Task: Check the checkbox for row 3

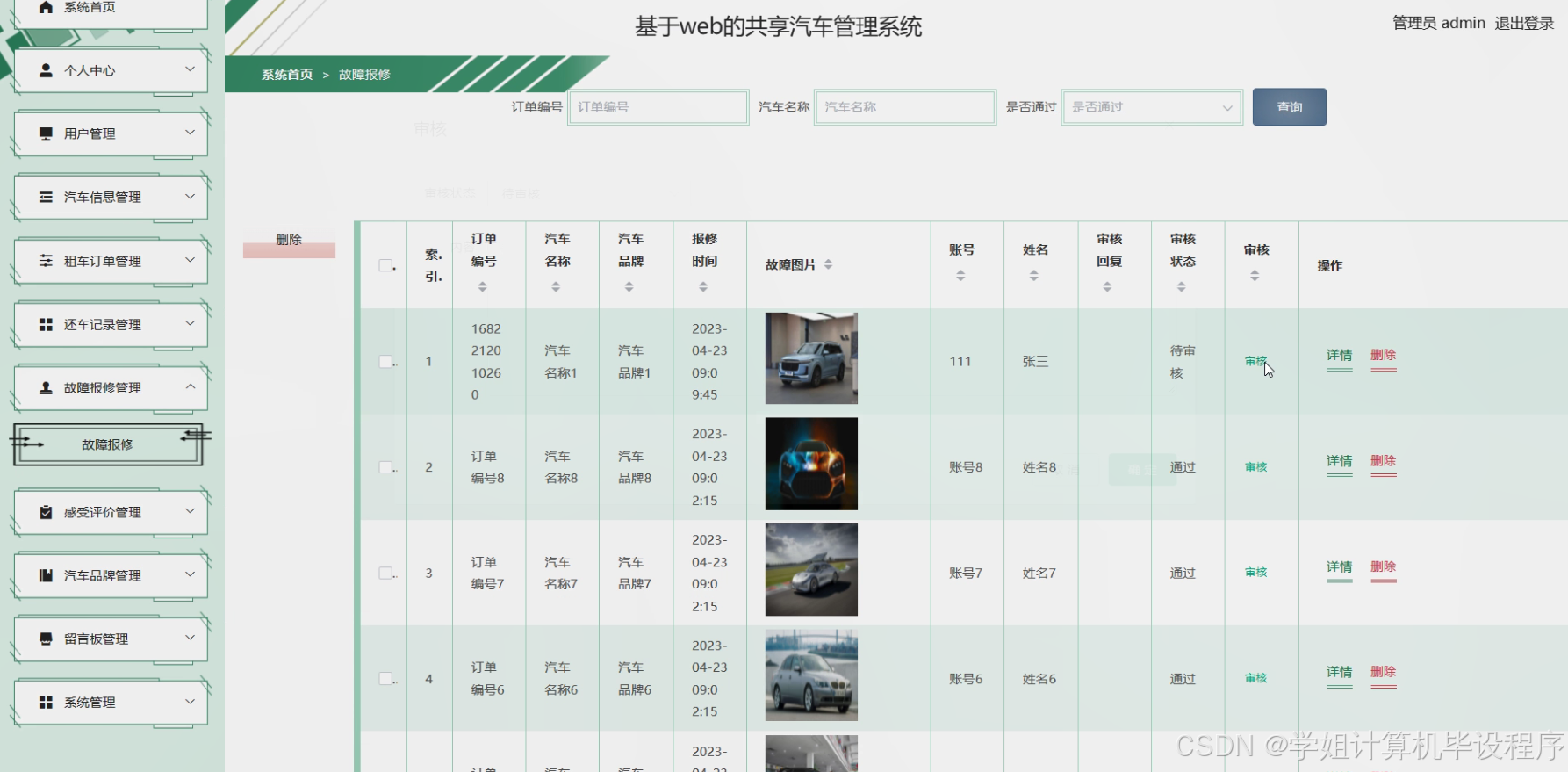Action: click(x=385, y=573)
